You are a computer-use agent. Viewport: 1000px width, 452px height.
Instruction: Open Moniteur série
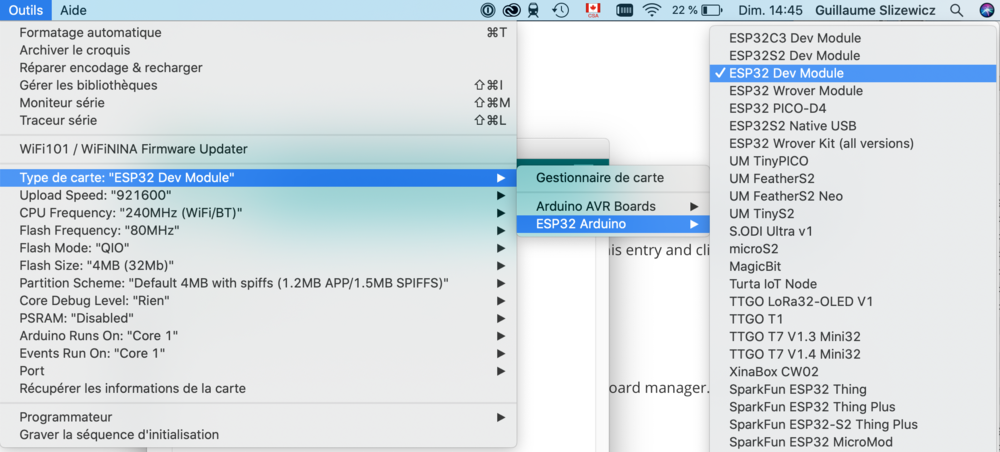coord(258,103)
